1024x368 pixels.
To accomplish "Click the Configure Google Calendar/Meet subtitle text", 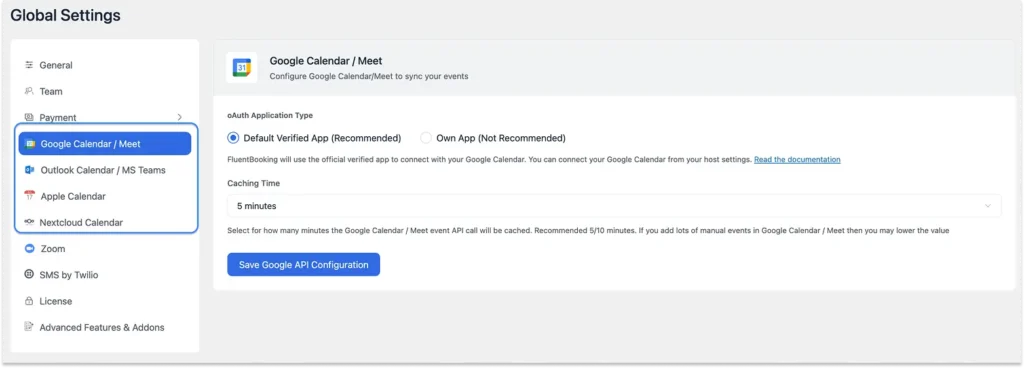I will pyautogui.click(x=369, y=76).
